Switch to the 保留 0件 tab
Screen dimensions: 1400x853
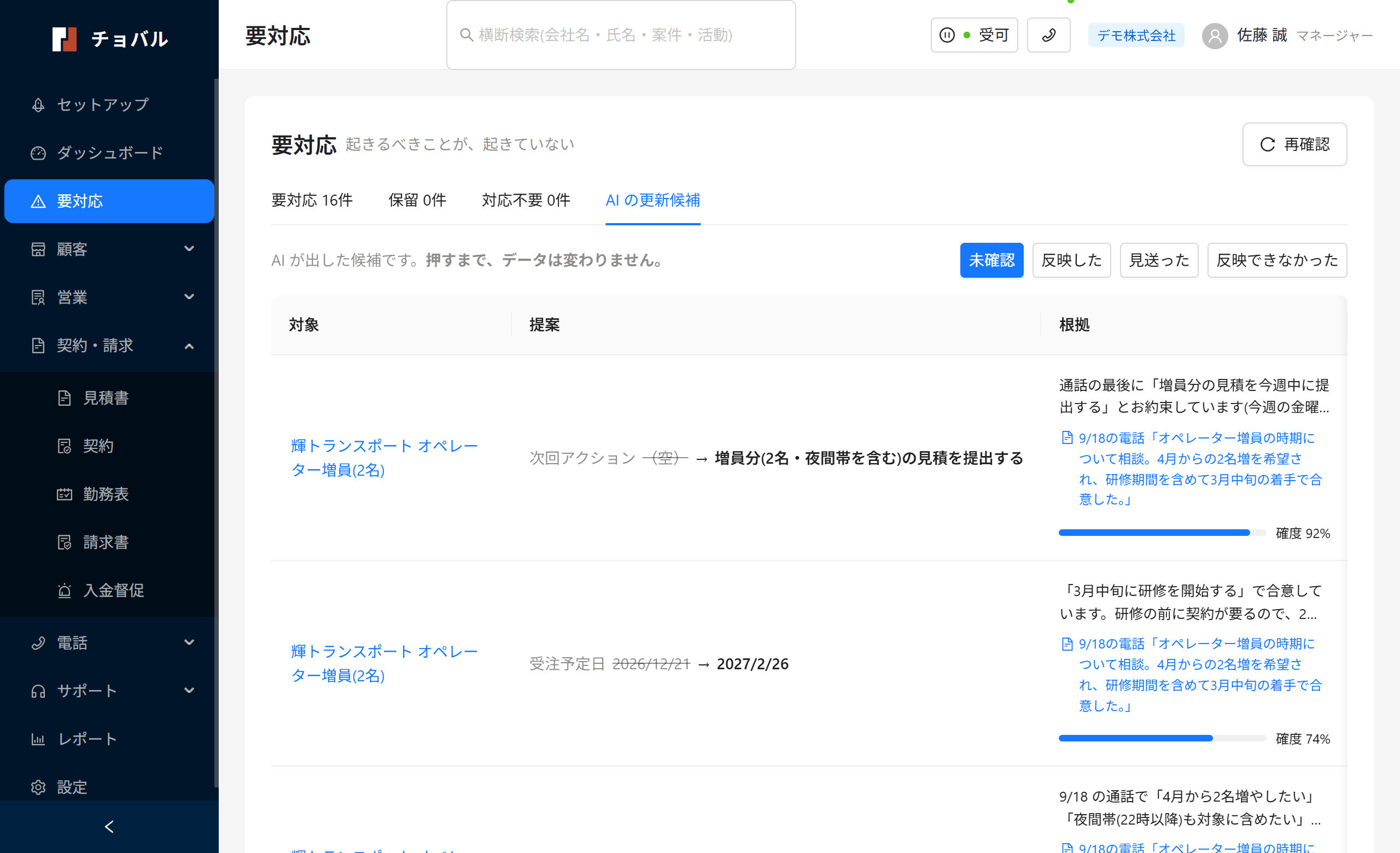tap(417, 201)
